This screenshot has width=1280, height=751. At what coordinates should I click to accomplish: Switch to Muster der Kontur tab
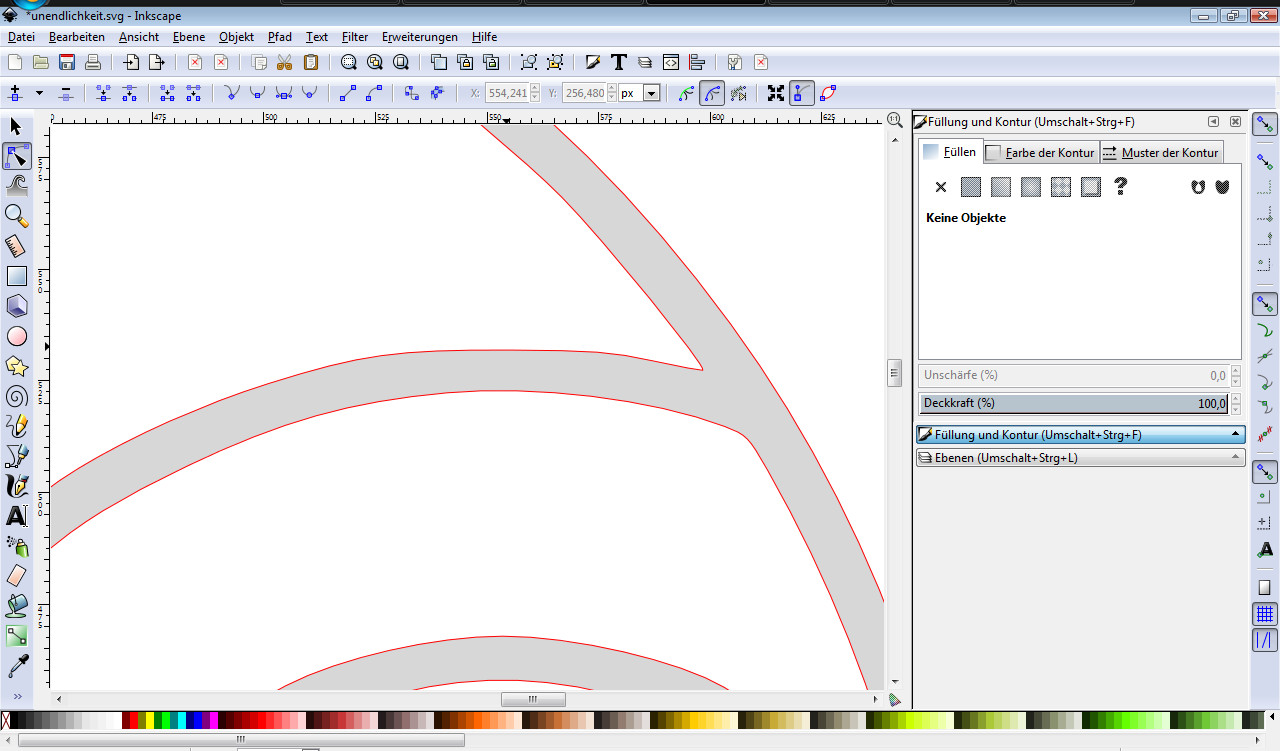1161,153
